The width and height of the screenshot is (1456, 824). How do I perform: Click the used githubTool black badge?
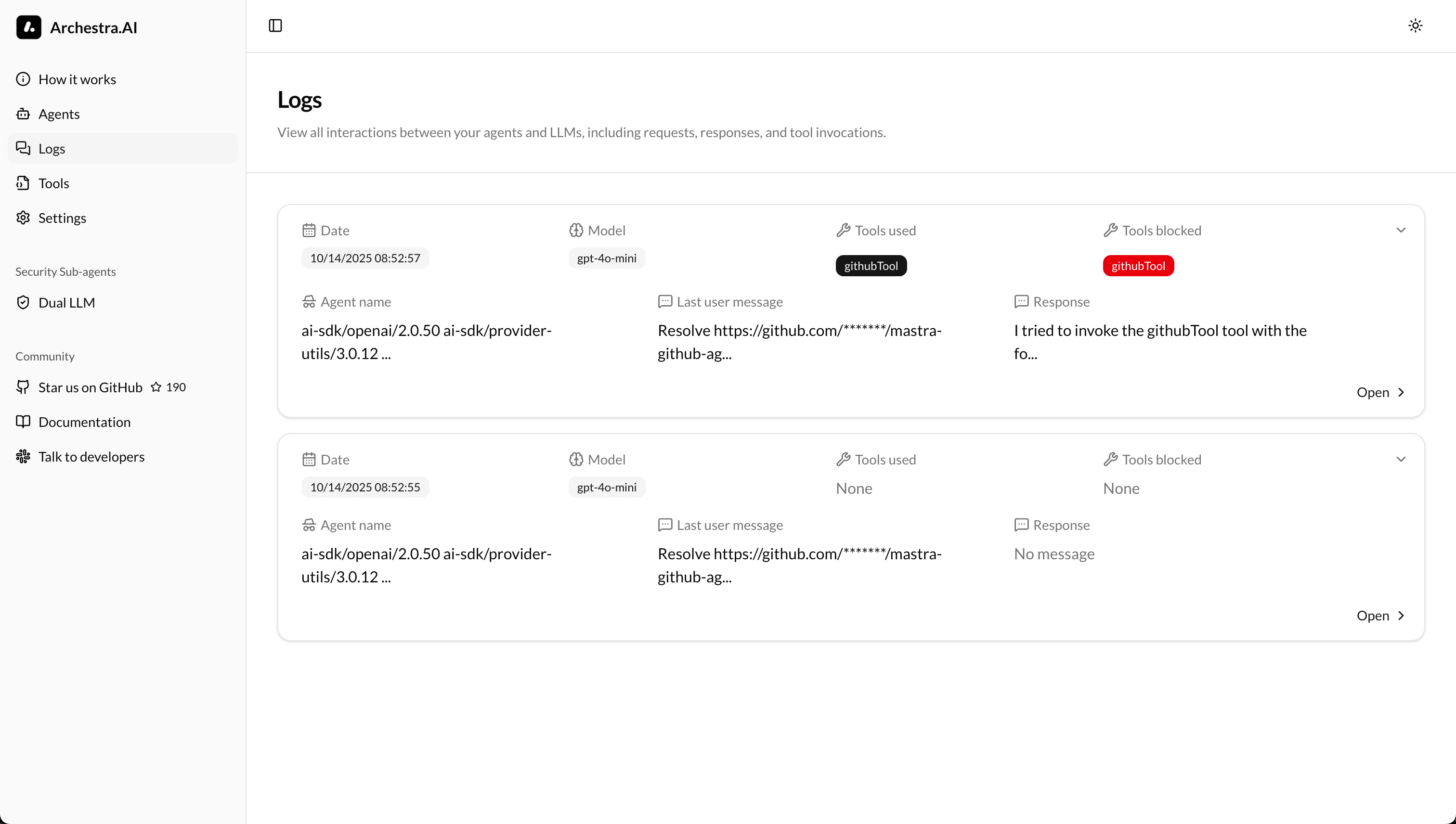click(x=871, y=265)
